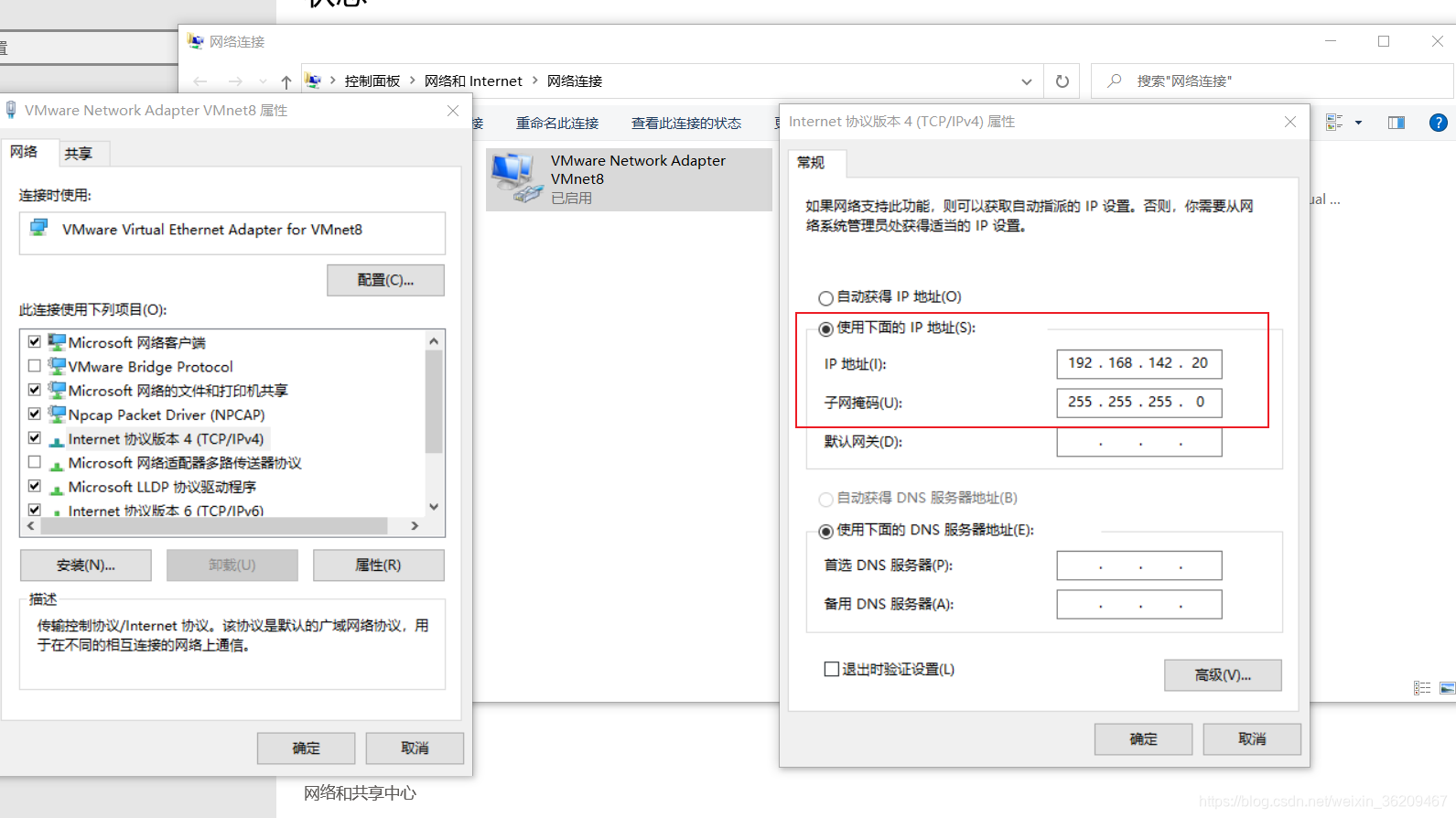Check Microsoft 网络适配器多路传送器协议 checkbox
The height and width of the screenshot is (818, 1456).
coord(35,462)
